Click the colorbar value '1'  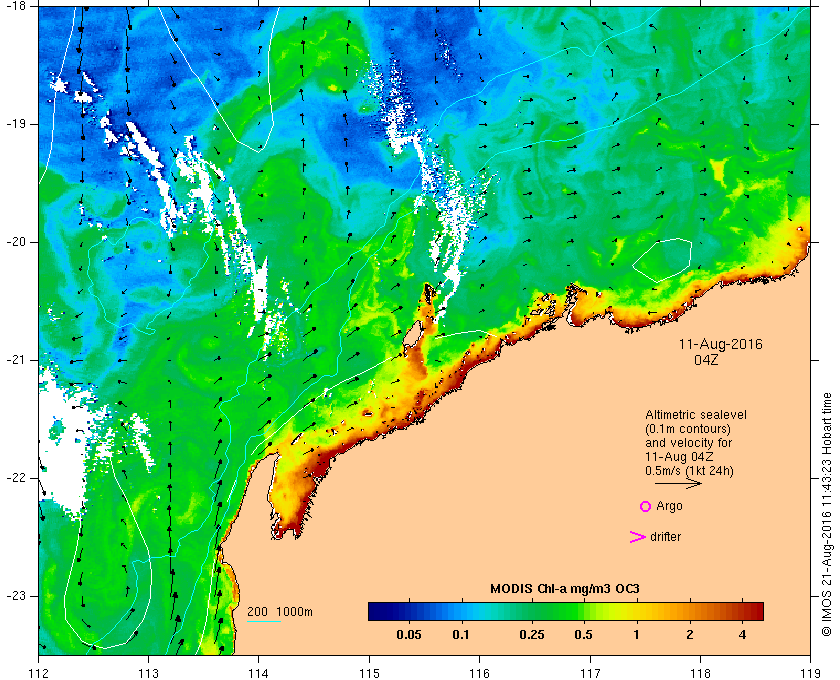[636, 635]
